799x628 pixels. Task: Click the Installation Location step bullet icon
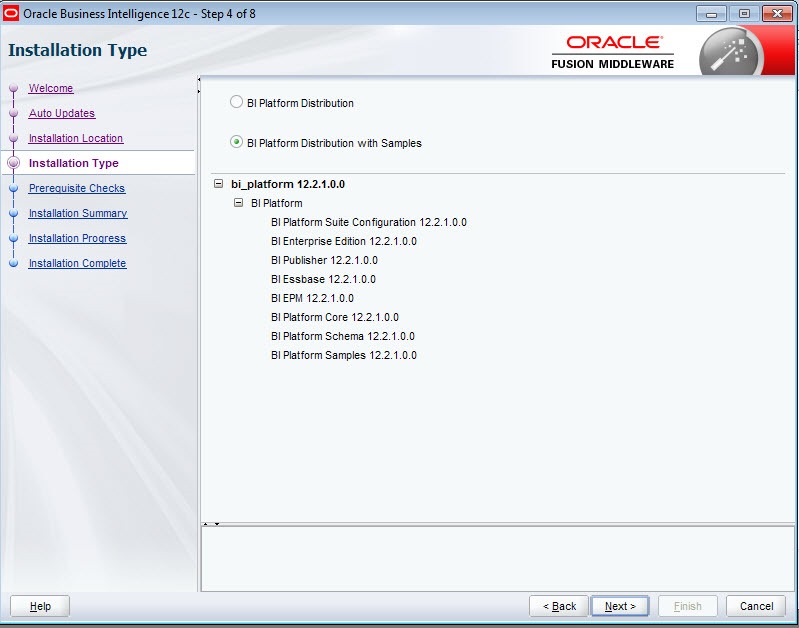pos(14,138)
